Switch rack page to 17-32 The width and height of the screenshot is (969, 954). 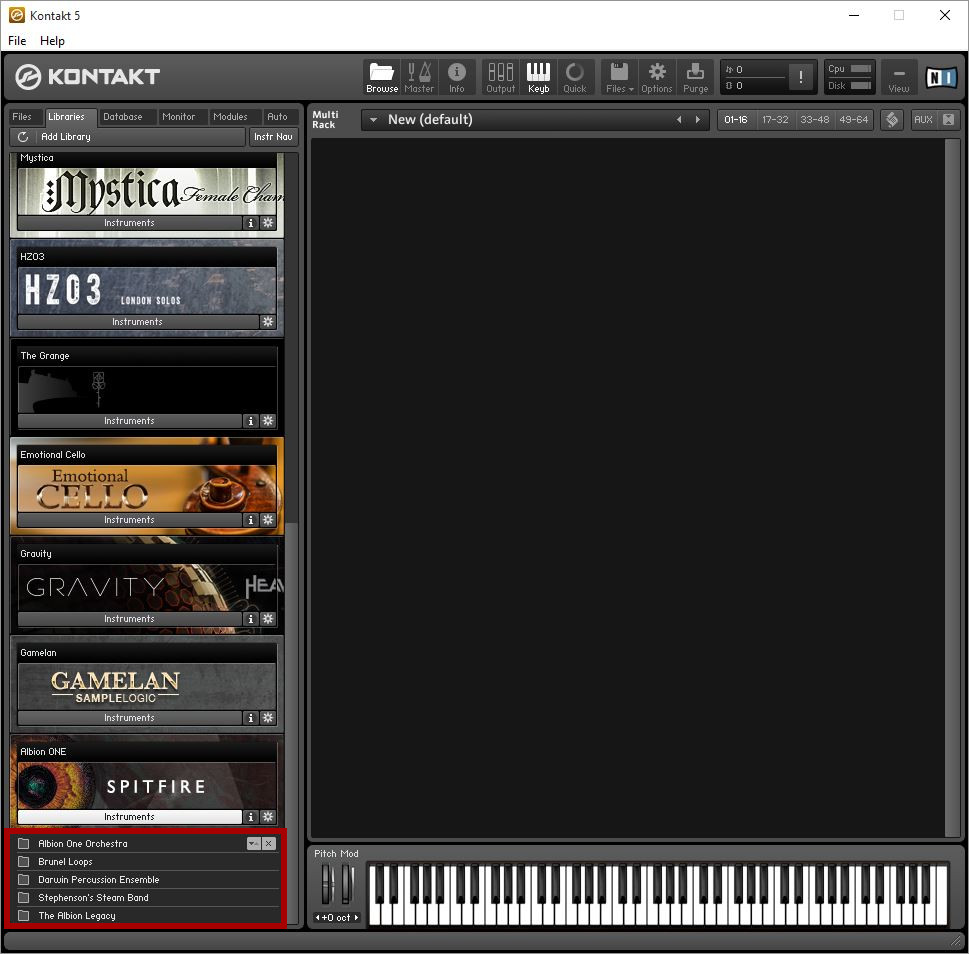pos(775,119)
